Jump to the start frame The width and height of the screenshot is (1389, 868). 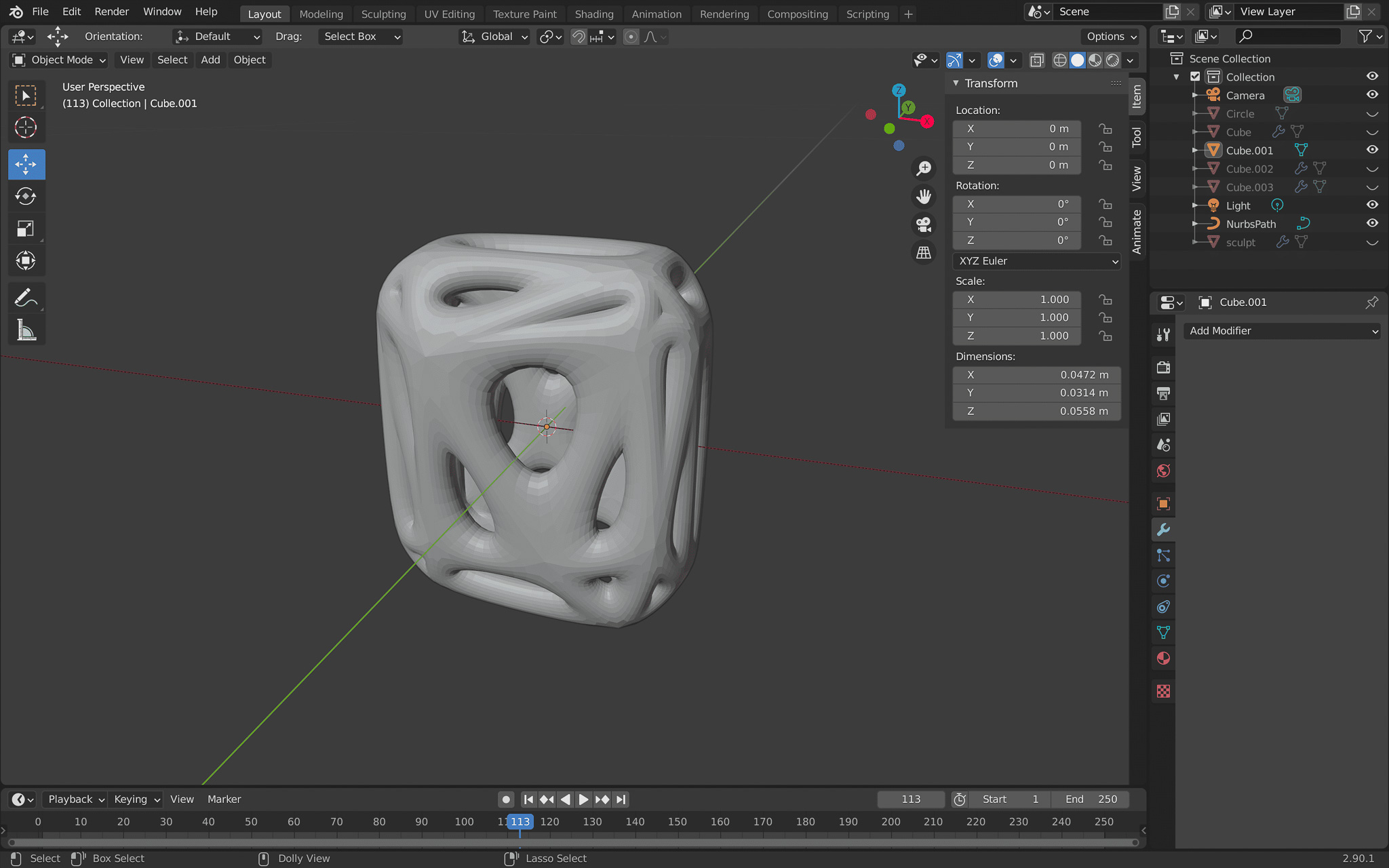pos(528,800)
